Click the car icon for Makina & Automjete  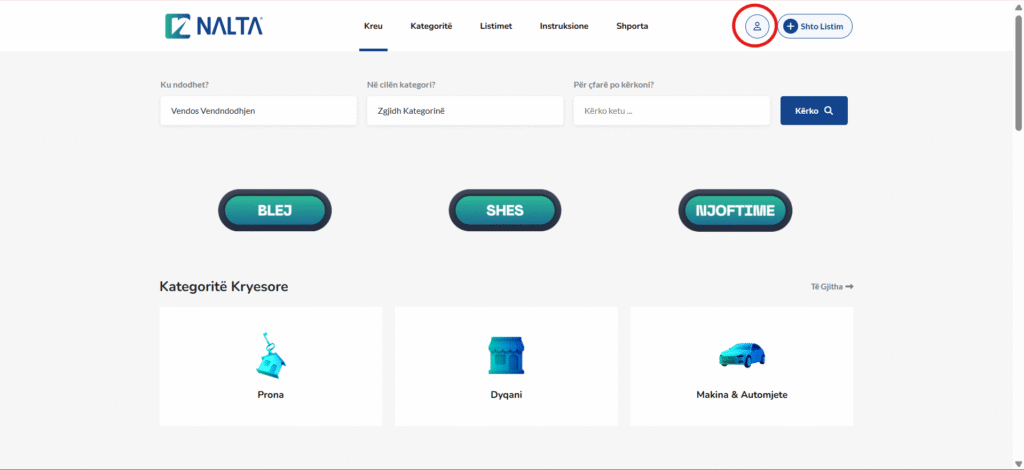tap(741, 354)
